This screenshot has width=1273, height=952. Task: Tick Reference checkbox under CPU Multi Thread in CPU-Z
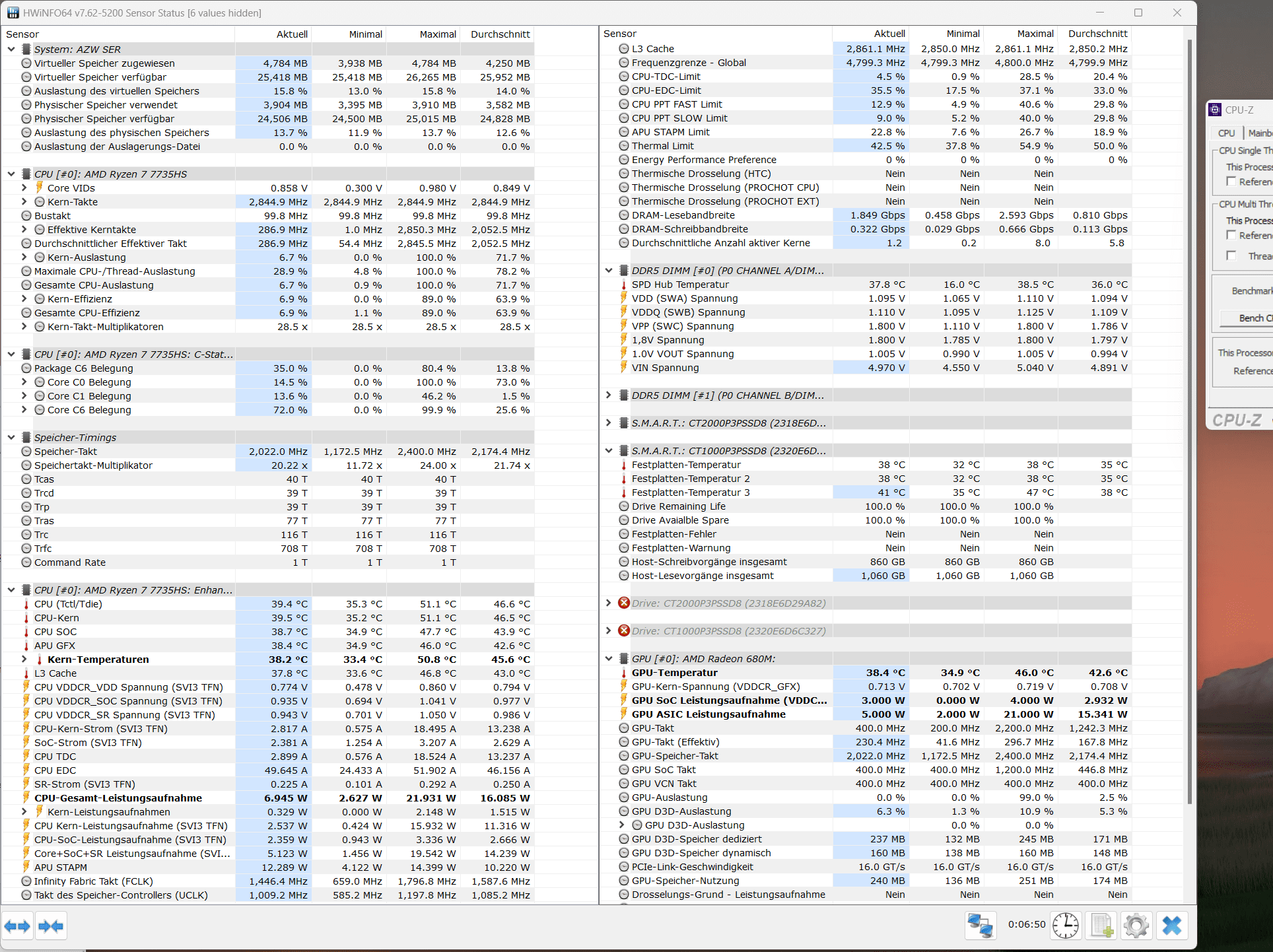1231,235
